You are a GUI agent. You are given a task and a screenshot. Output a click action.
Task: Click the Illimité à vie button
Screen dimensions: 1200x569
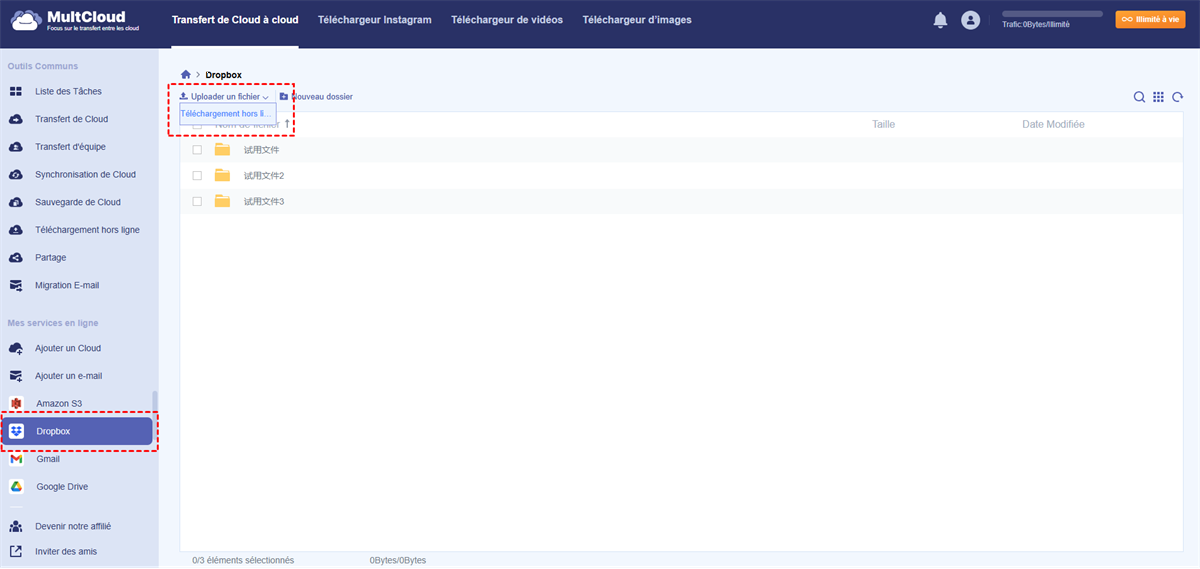pos(1150,19)
